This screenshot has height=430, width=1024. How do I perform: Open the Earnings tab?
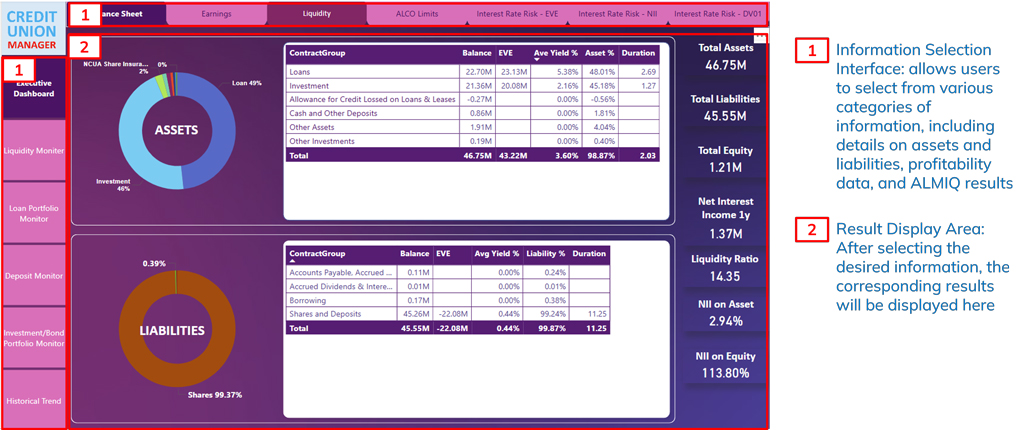(216, 14)
